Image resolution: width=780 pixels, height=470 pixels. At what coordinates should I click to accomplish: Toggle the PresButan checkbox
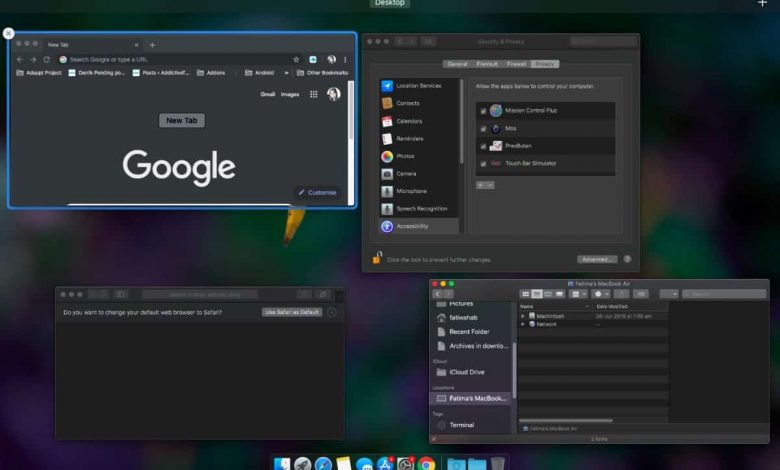483,146
